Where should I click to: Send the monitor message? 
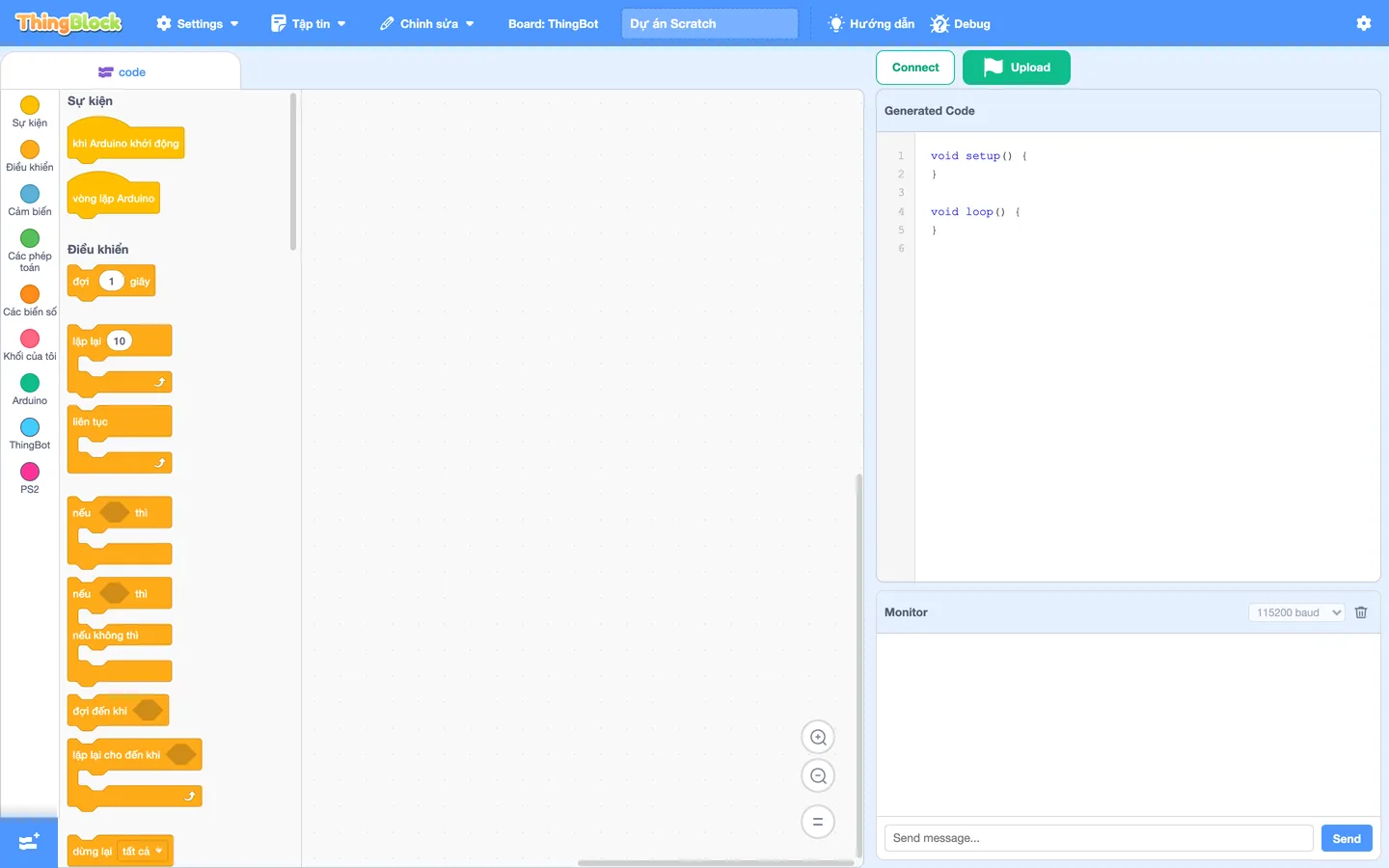1347,838
